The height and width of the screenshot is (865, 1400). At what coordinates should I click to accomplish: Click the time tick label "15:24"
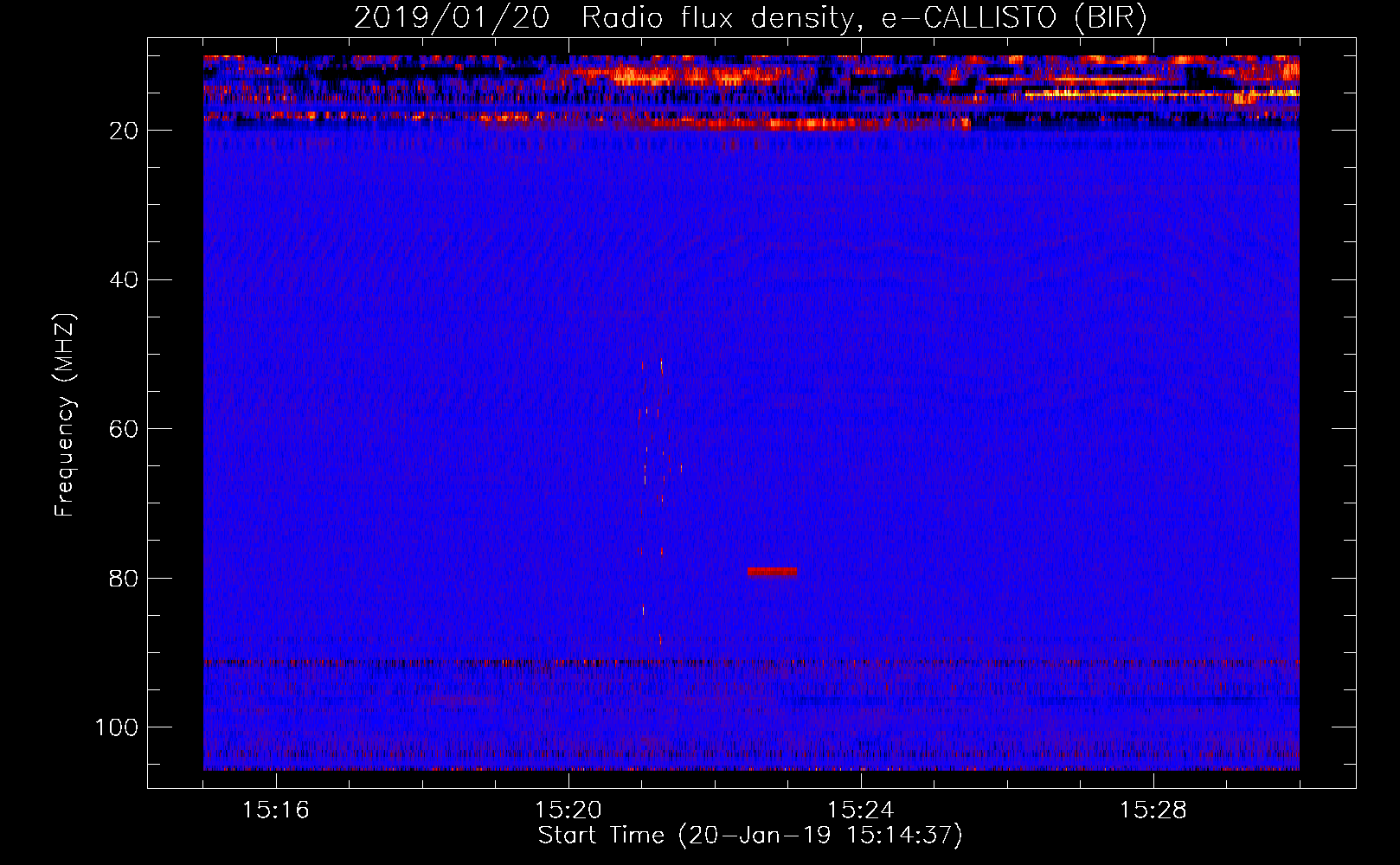click(x=861, y=811)
